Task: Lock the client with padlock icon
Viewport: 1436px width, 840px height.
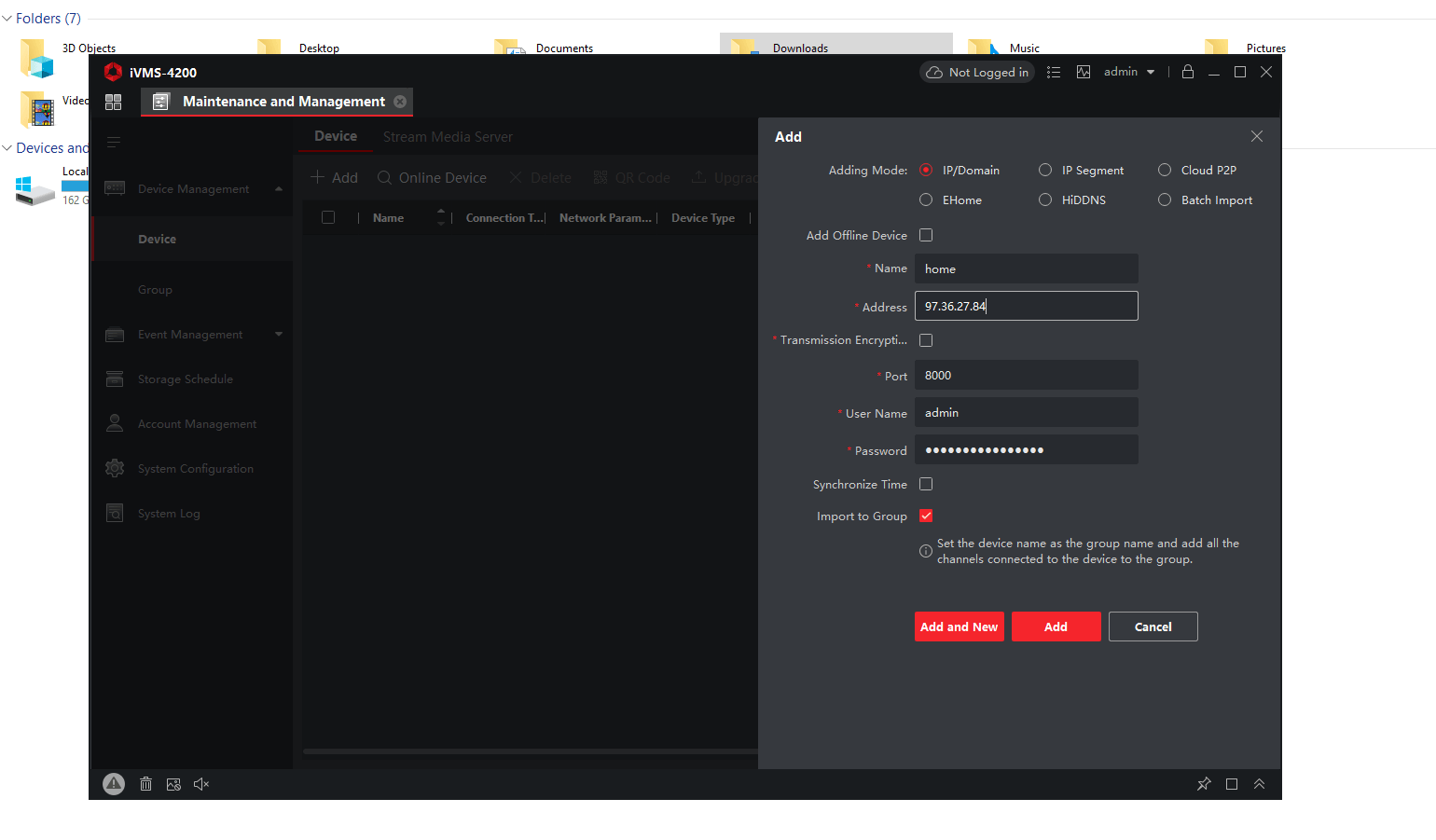Action: pyautogui.click(x=1188, y=72)
